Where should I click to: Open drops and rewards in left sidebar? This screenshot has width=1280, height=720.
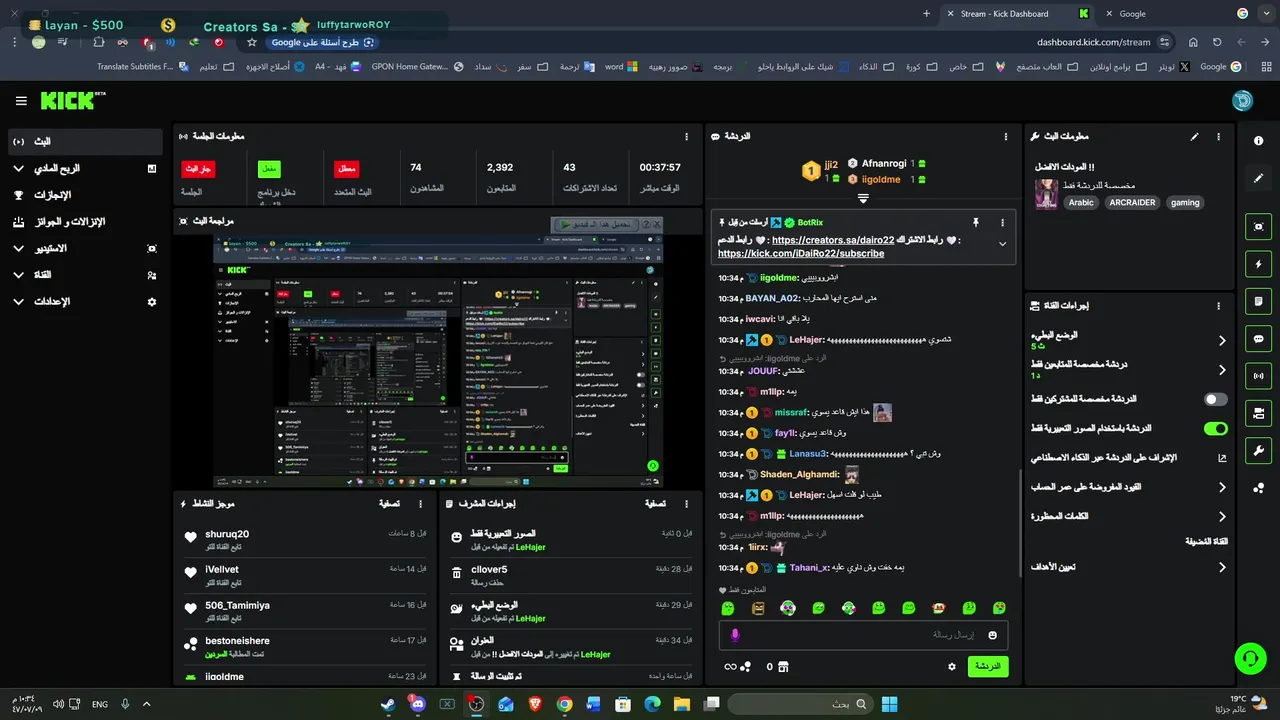click(x=85, y=222)
